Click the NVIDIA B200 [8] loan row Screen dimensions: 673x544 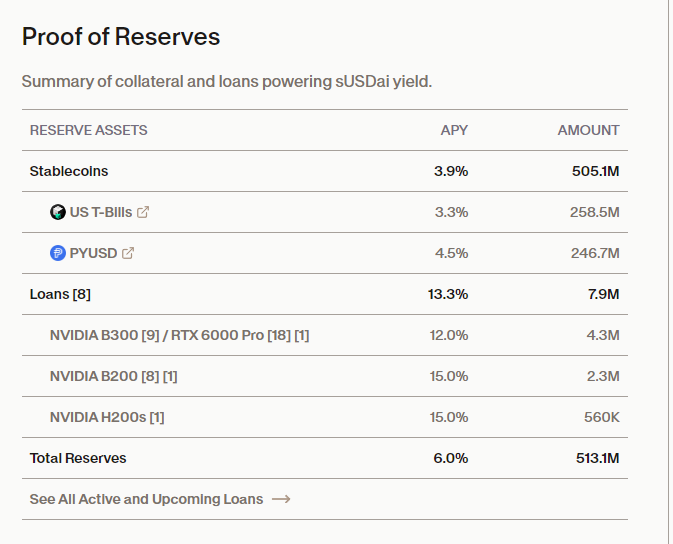113,376
